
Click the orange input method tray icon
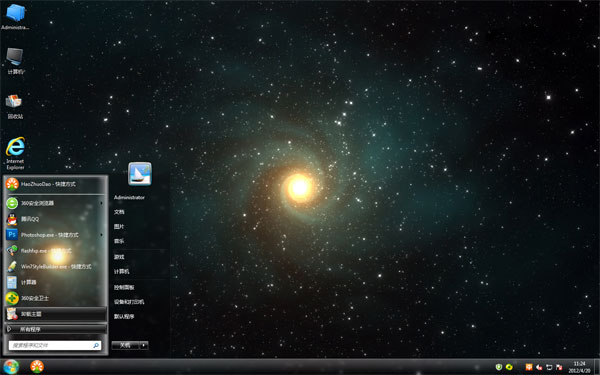(529, 367)
